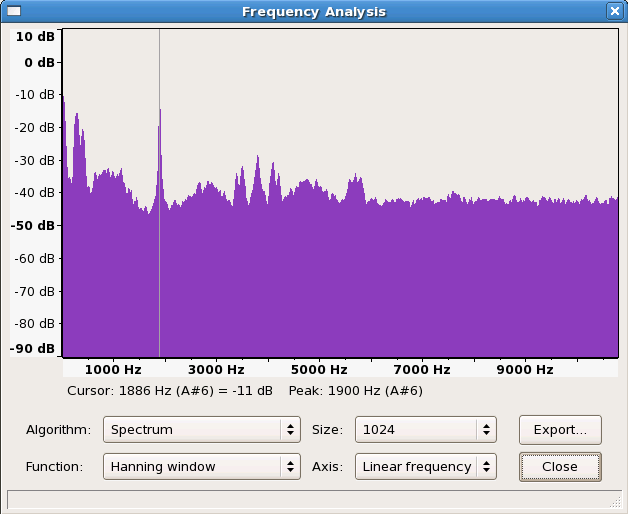
Task: Click the Function: label
Action: point(54,467)
